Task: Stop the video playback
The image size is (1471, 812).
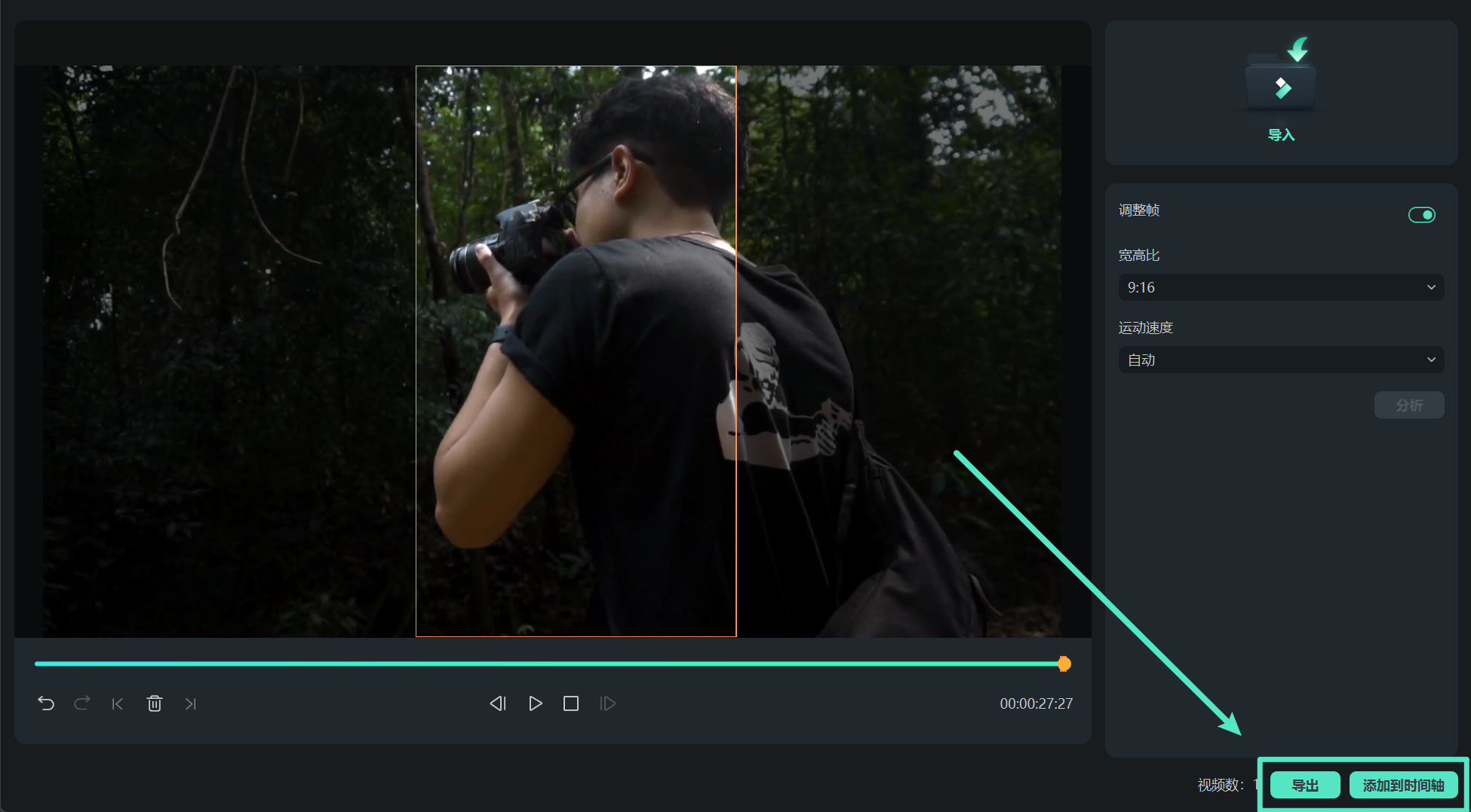Action: tap(571, 703)
